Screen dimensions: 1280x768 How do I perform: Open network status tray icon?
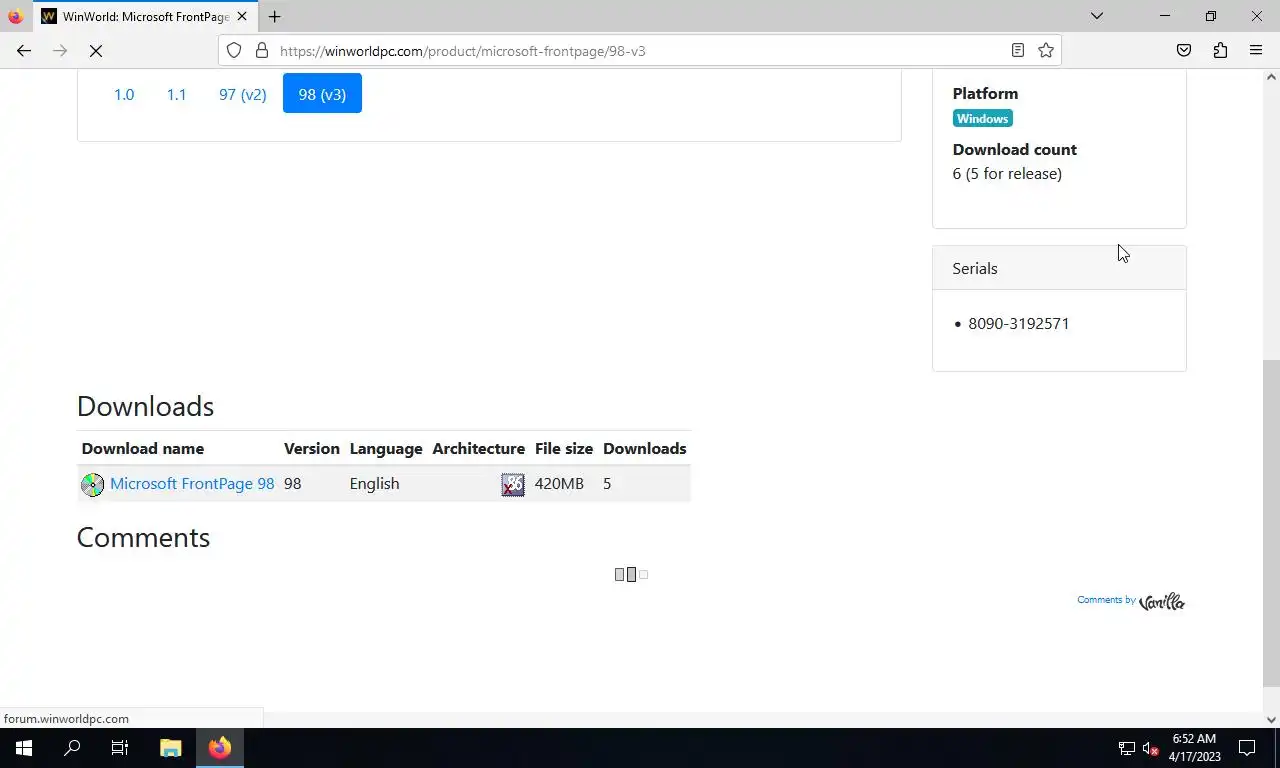1127,748
